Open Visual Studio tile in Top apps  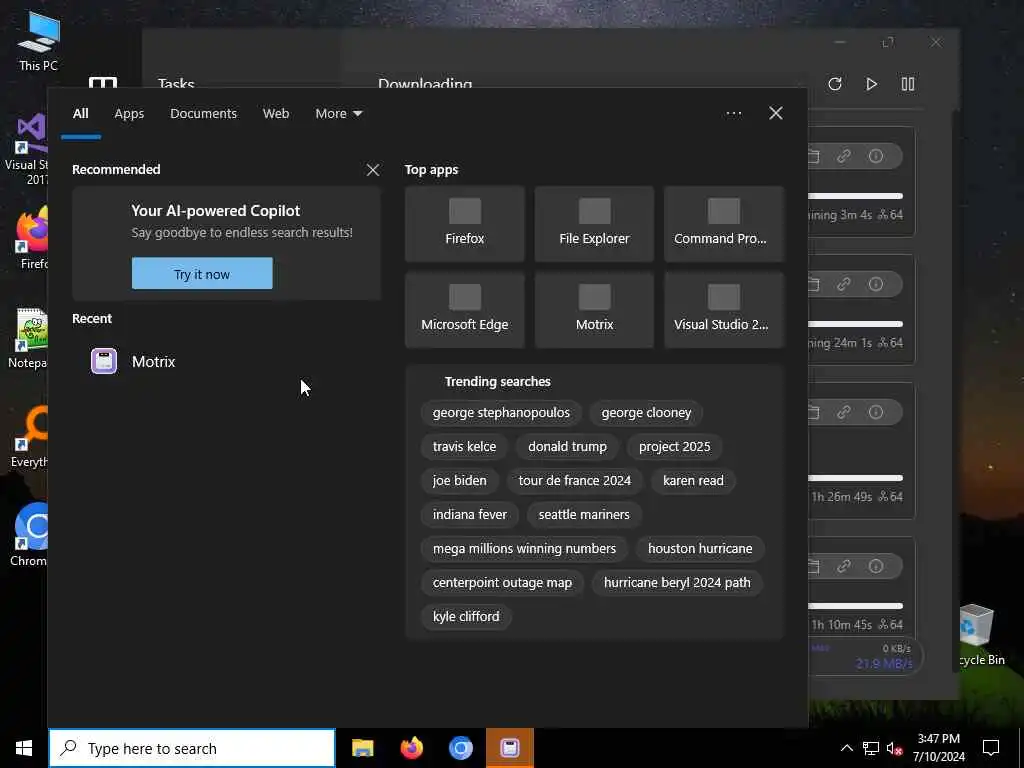[724, 310]
